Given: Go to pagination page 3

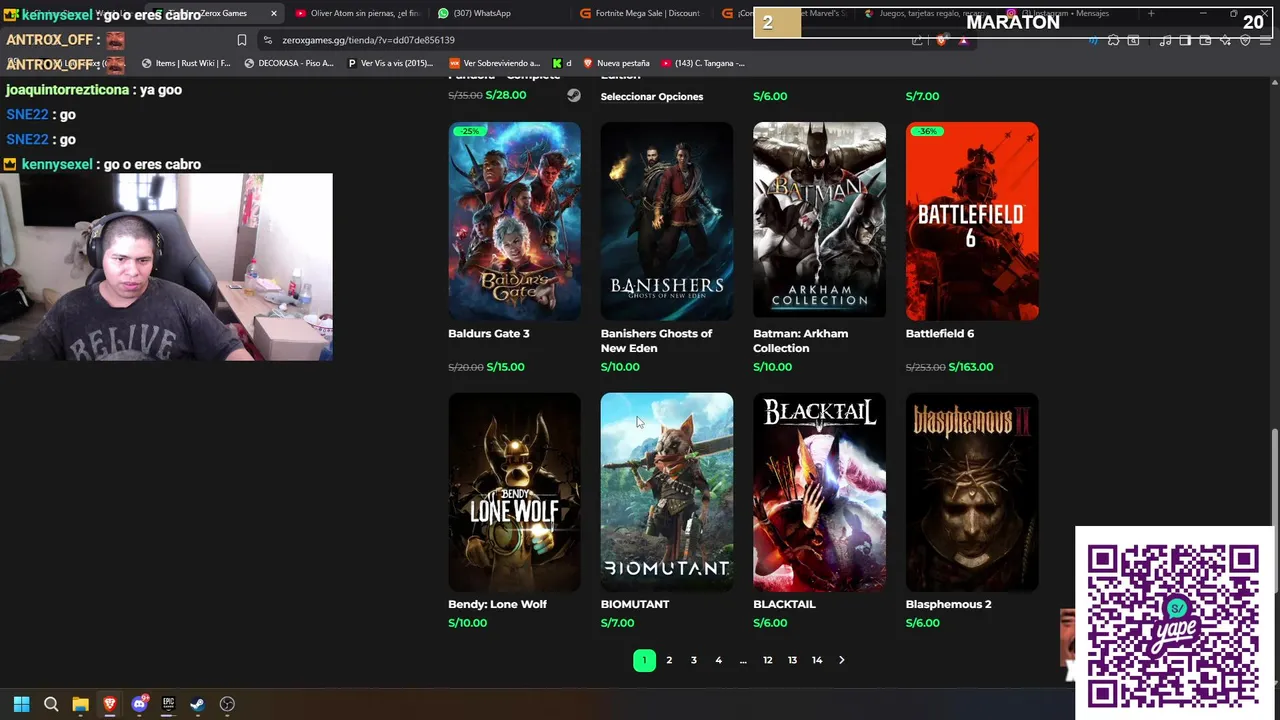Looking at the screenshot, I should click(x=694, y=660).
